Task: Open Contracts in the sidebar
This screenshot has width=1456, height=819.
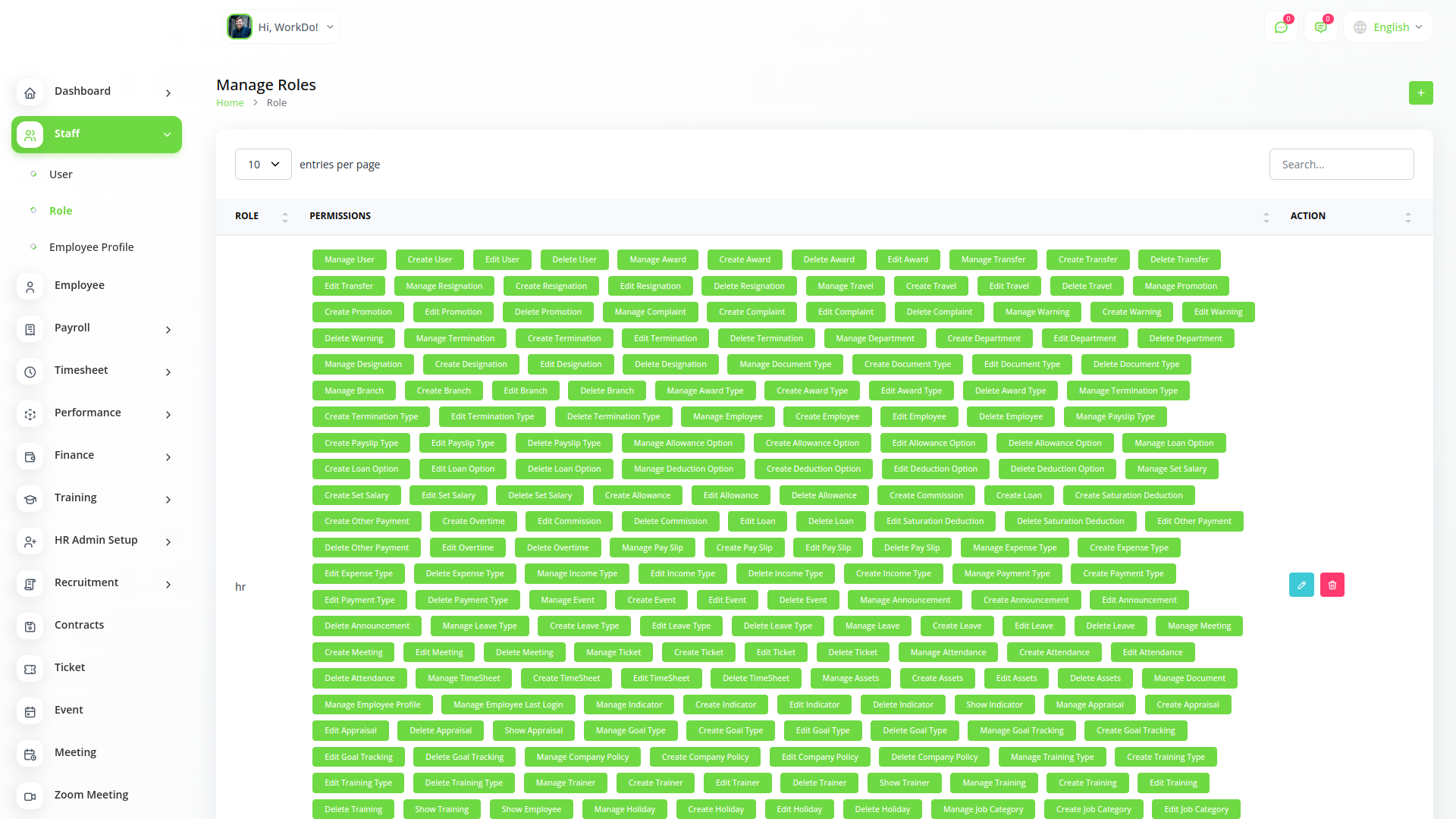Action: pos(79,625)
